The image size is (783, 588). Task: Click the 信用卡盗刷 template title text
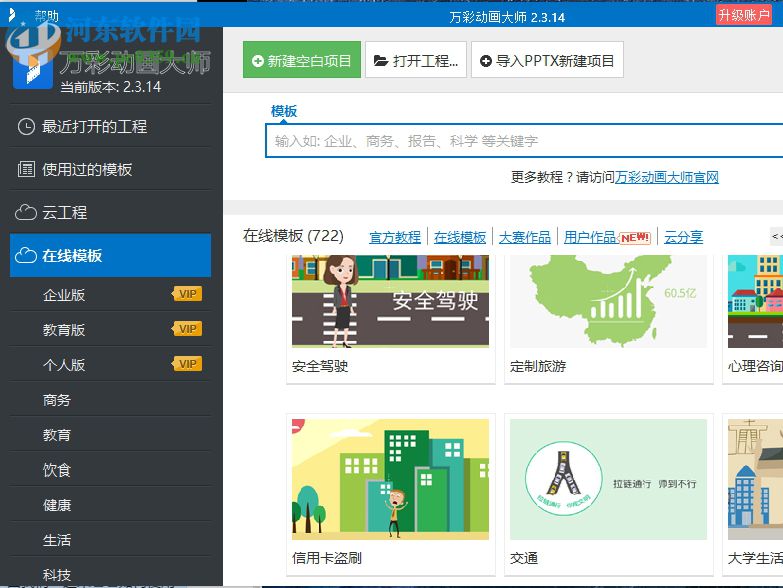[x=327, y=558]
